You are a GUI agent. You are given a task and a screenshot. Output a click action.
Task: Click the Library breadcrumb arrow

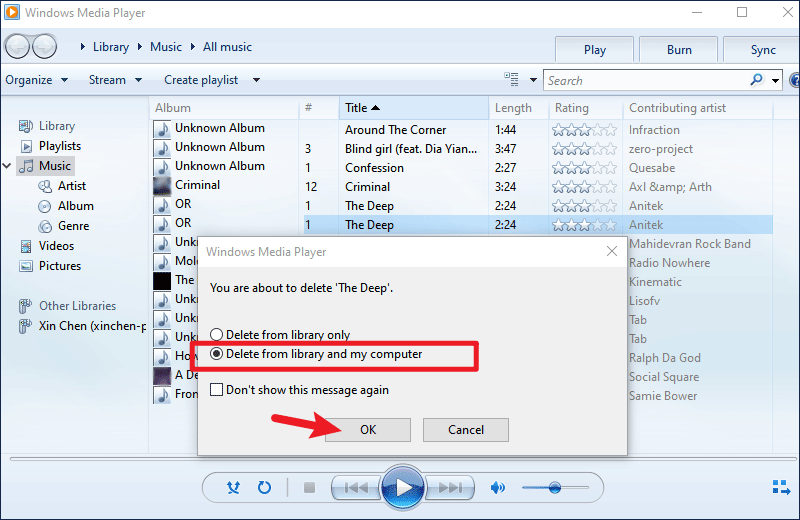tap(83, 47)
